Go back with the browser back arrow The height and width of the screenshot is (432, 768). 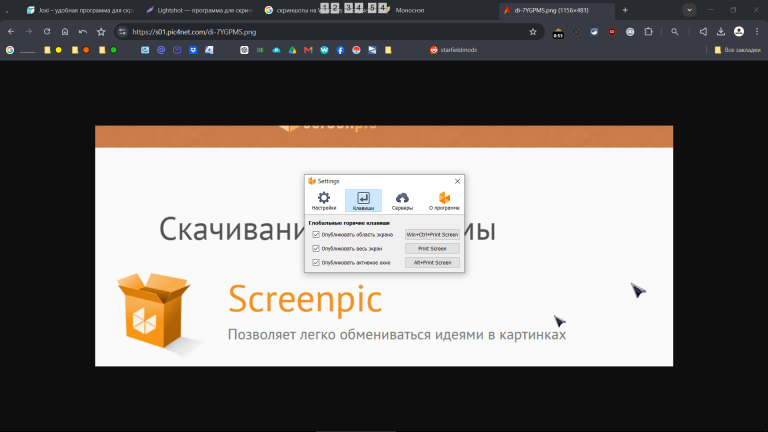(11, 32)
